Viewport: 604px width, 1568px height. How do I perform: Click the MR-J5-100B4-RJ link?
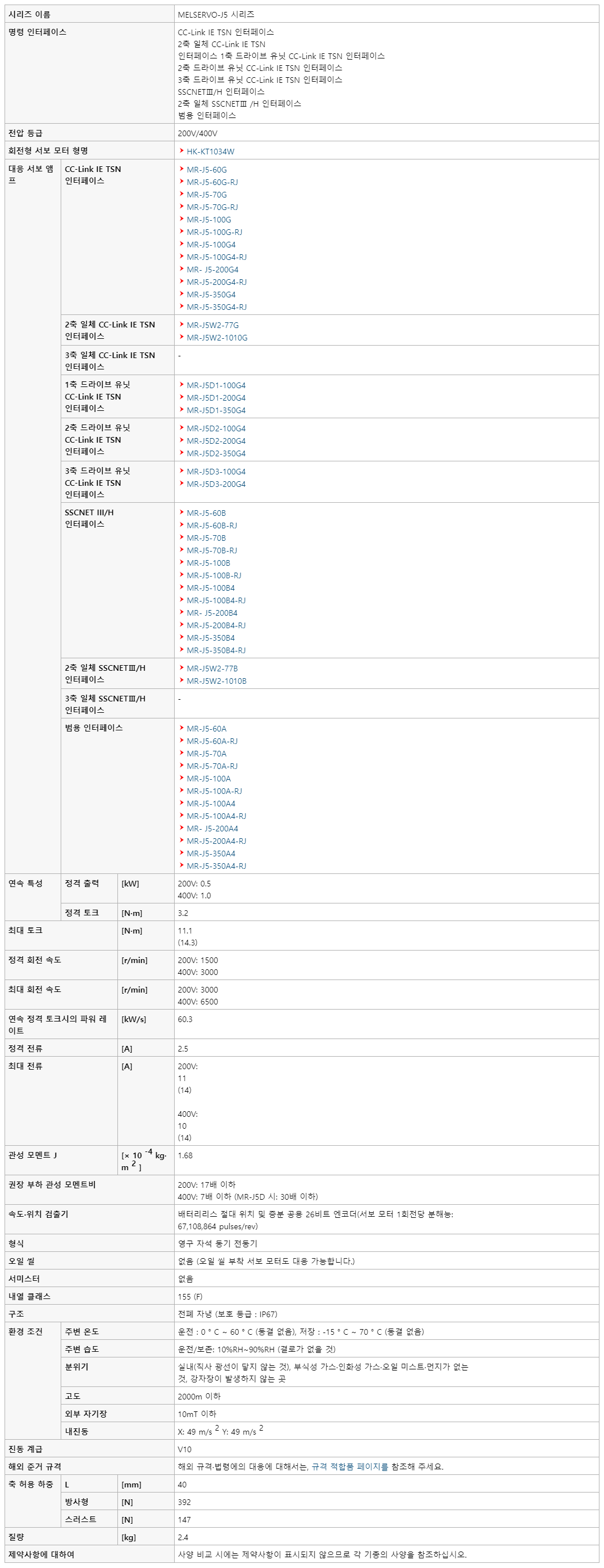tap(216, 600)
